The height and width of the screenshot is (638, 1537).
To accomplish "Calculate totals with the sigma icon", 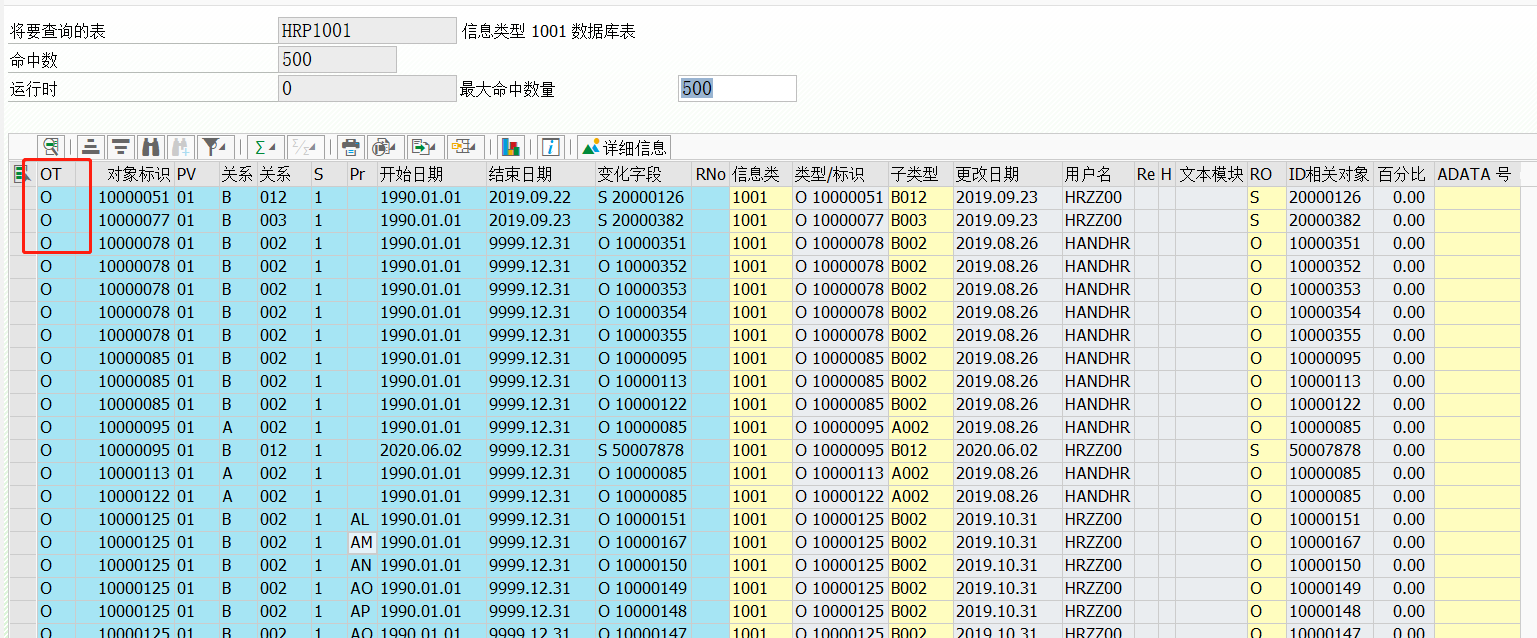I will pyautogui.click(x=261, y=147).
